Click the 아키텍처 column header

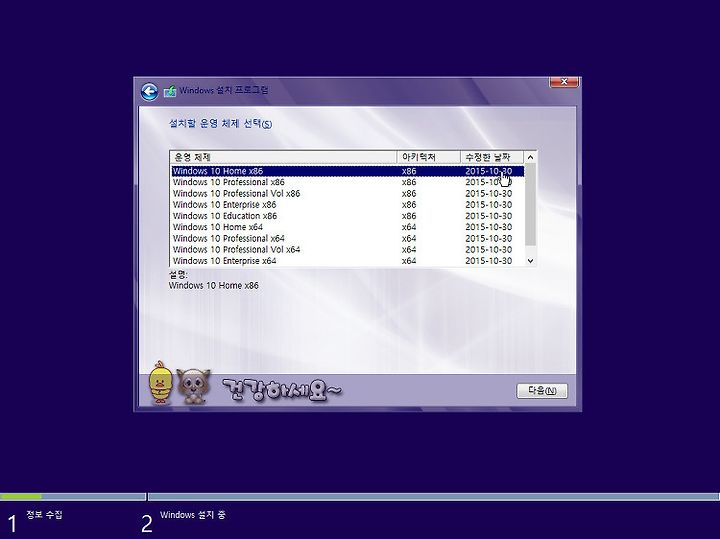click(x=428, y=157)
